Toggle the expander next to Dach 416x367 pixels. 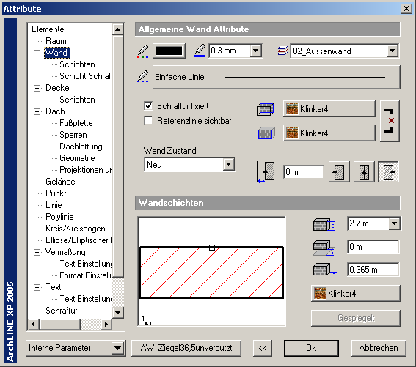[37, 112]
